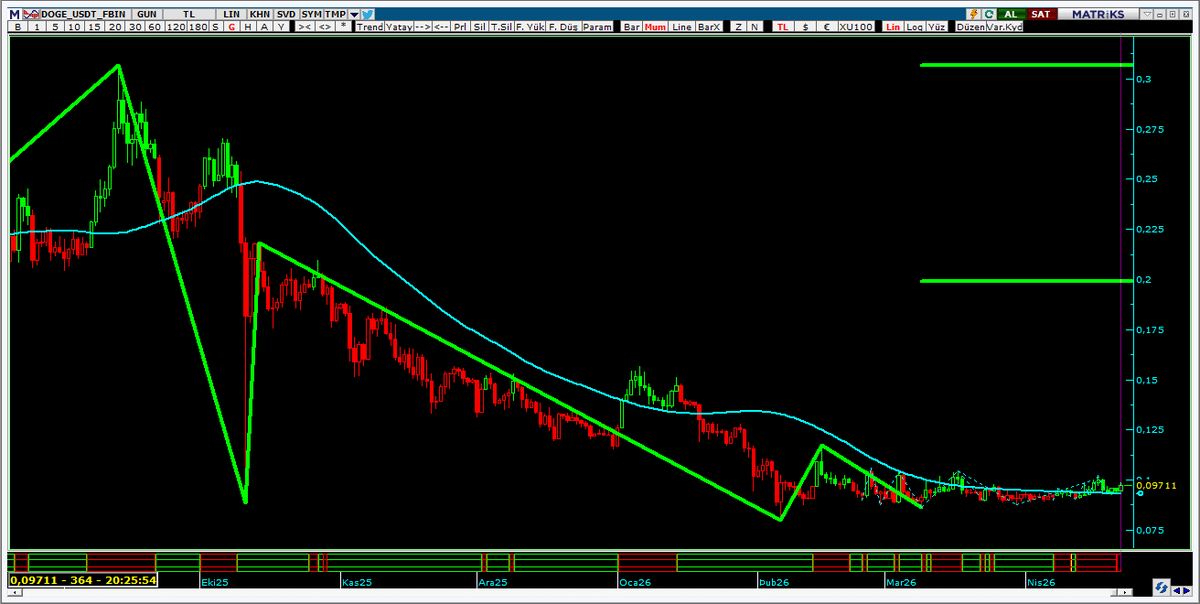The image size is (1200, 604).
Task: Open the SVD header menu
Action: tap(286, 14)
